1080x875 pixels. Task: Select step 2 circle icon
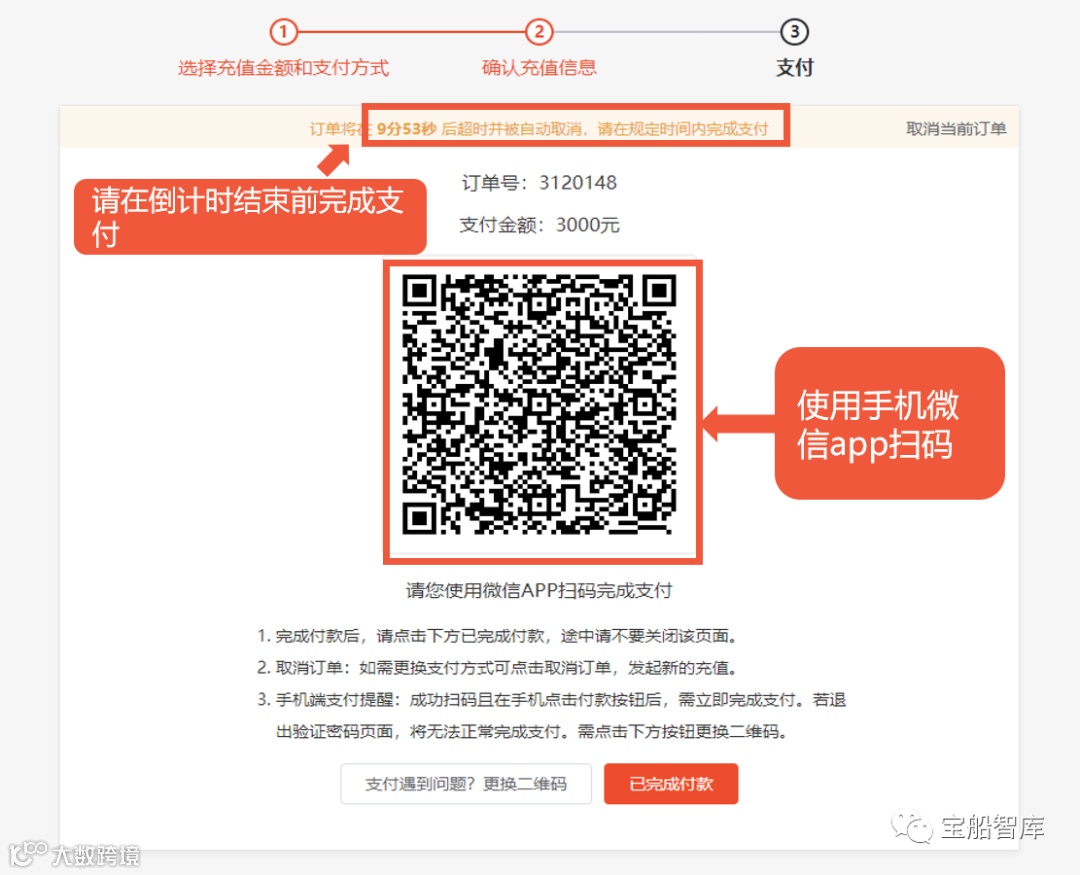coord(539,32)
